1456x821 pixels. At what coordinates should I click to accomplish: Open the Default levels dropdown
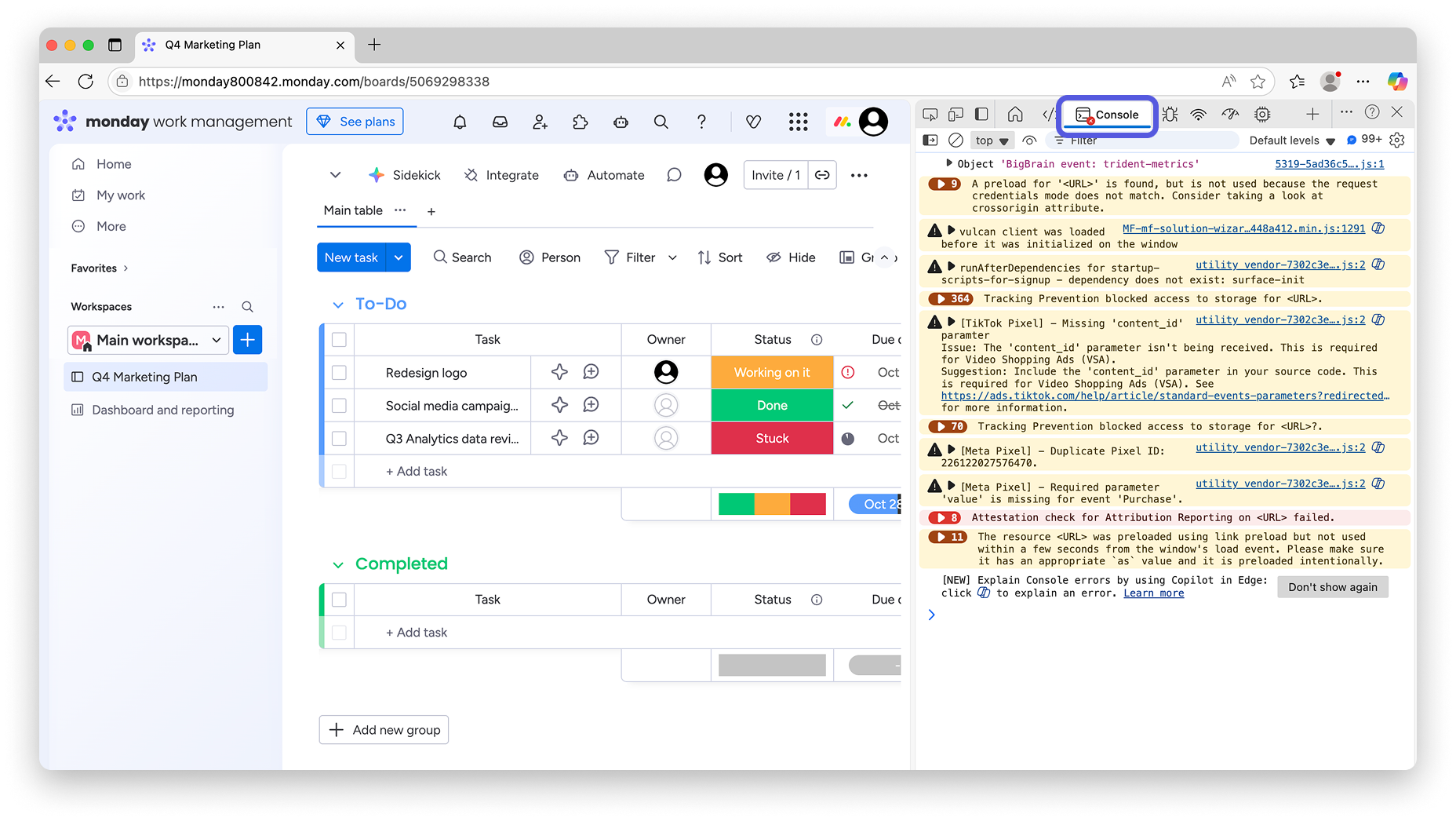(x=1291, y=140)
